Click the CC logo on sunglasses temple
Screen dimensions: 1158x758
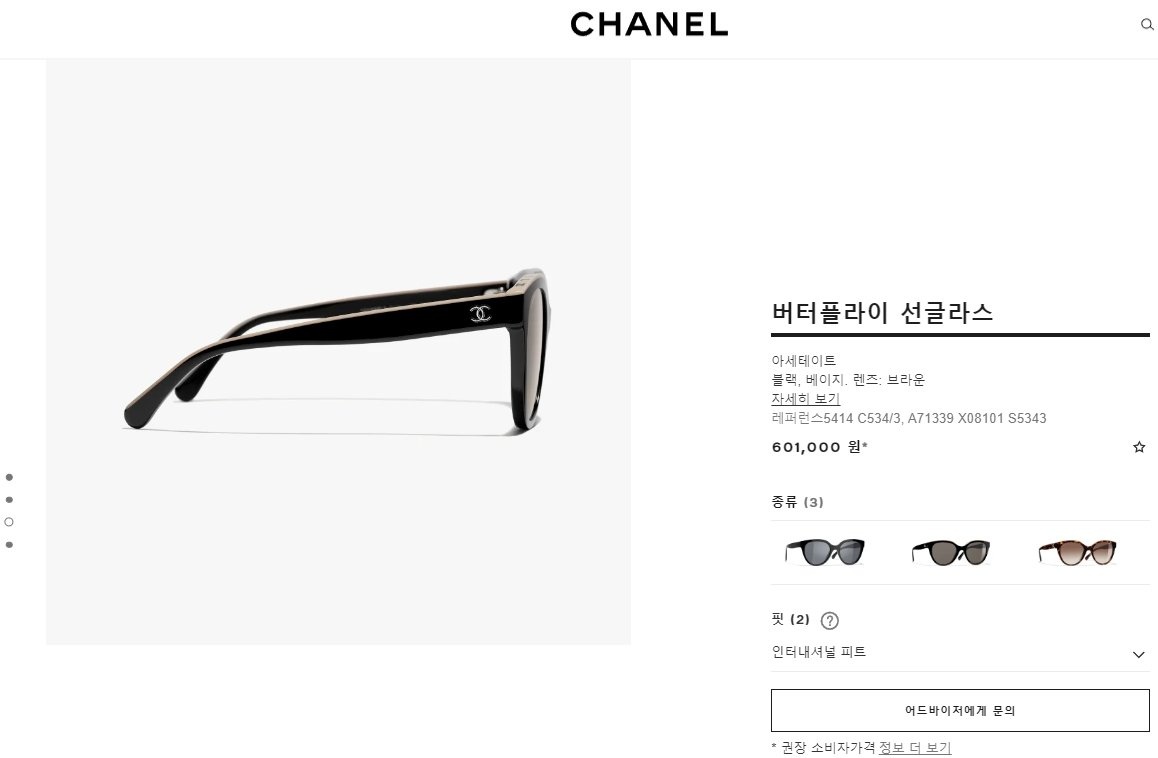pyautogui.click(x=480, y=314)
